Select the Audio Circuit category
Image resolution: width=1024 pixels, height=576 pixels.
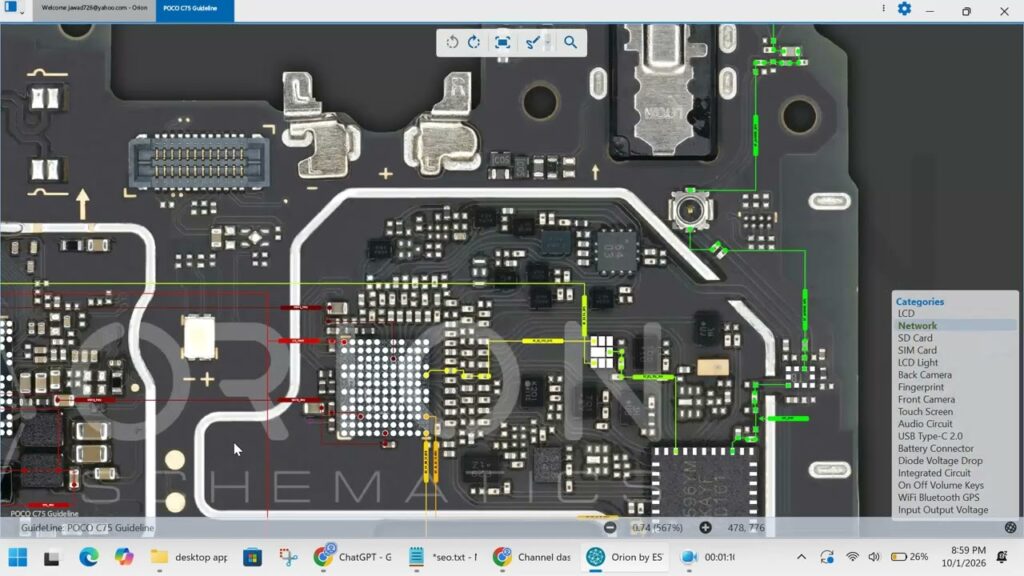pyautogui.click(x=925, y=424)
